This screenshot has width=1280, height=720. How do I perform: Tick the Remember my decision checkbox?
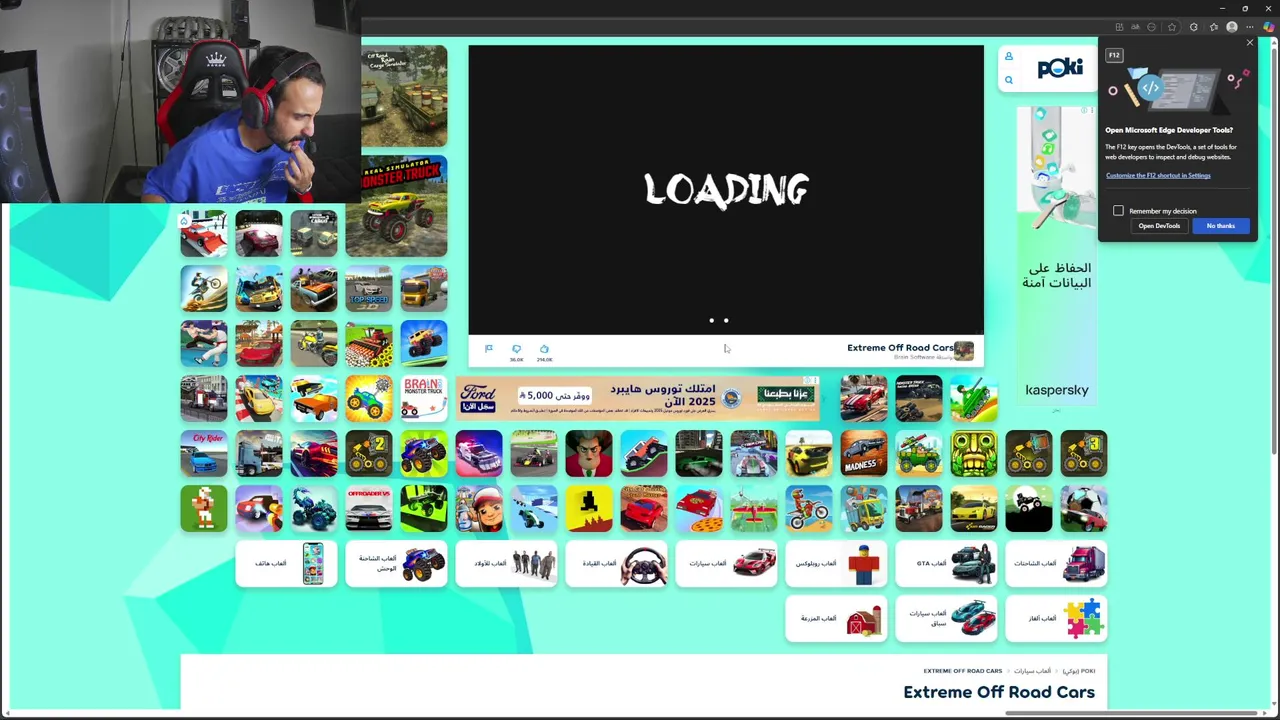coord(1118,211)
